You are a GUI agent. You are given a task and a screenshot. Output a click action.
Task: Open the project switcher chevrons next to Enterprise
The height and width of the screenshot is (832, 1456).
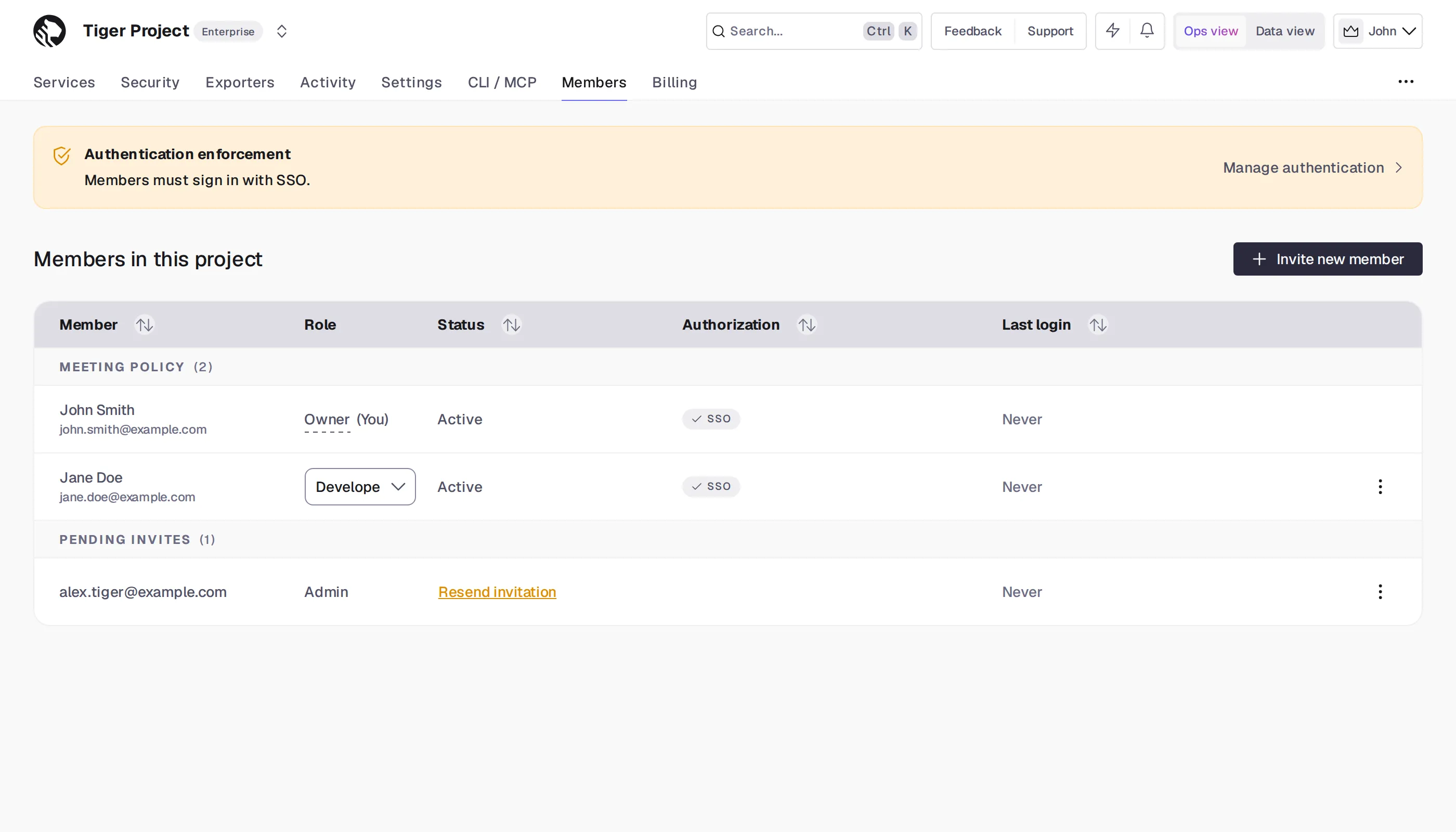pyautogui.click(x=282, y=31)
